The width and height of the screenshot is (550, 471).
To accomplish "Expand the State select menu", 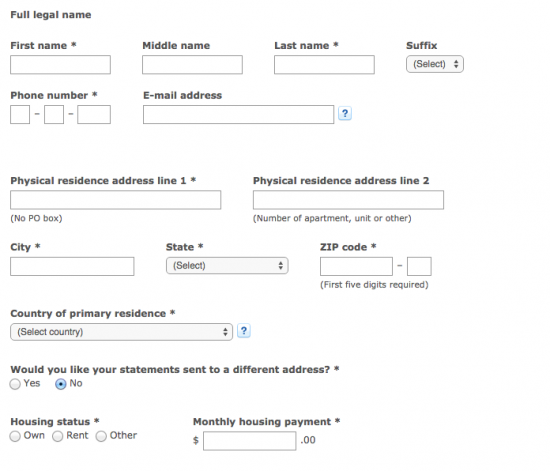I will (227, 265).
